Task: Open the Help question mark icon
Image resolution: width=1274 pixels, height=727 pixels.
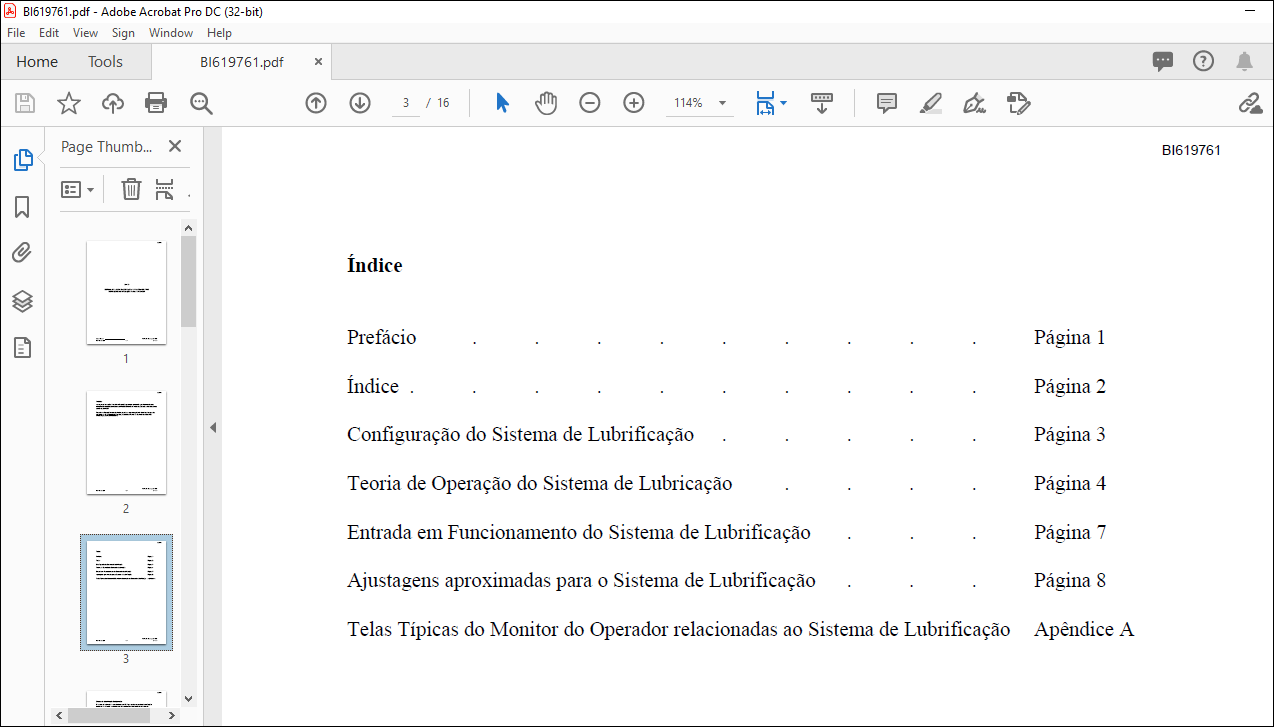Action: click(1203, 61)
